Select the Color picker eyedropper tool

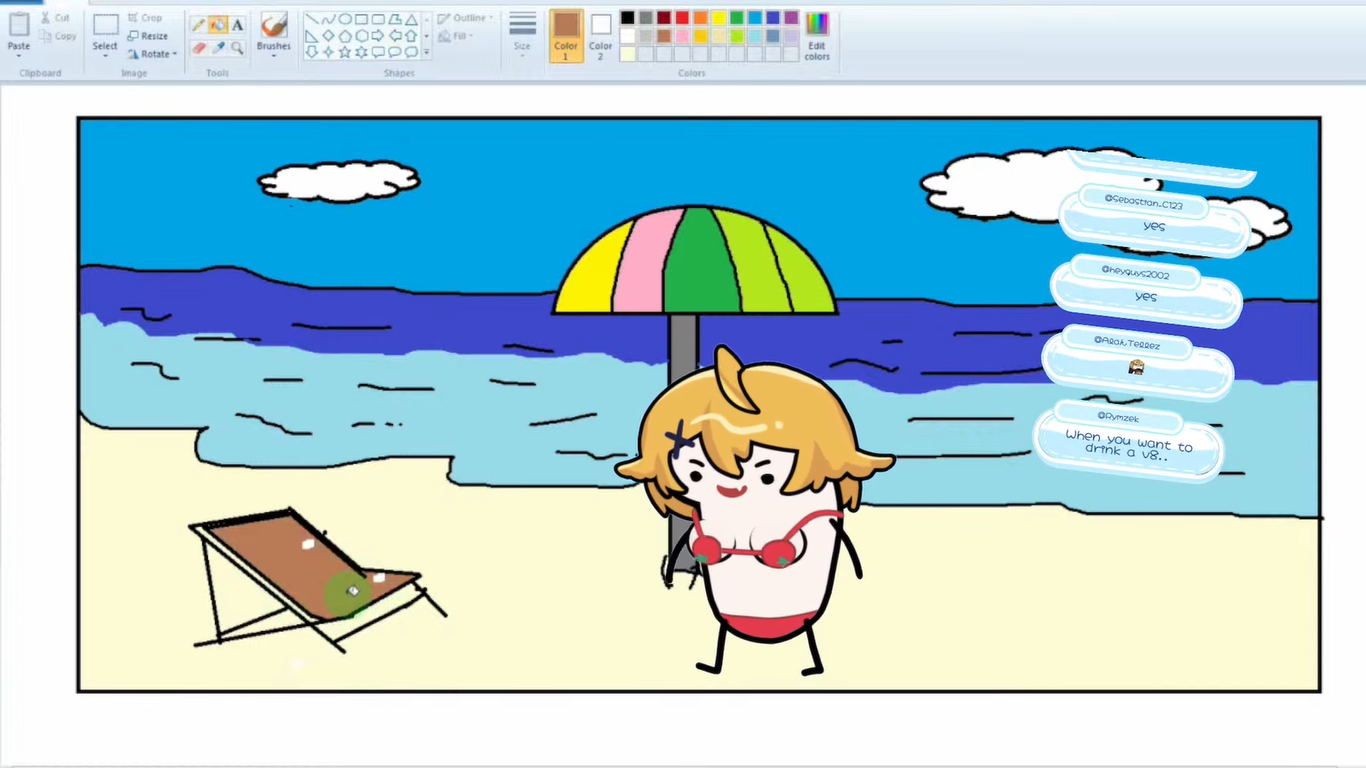tap(217, 47)
